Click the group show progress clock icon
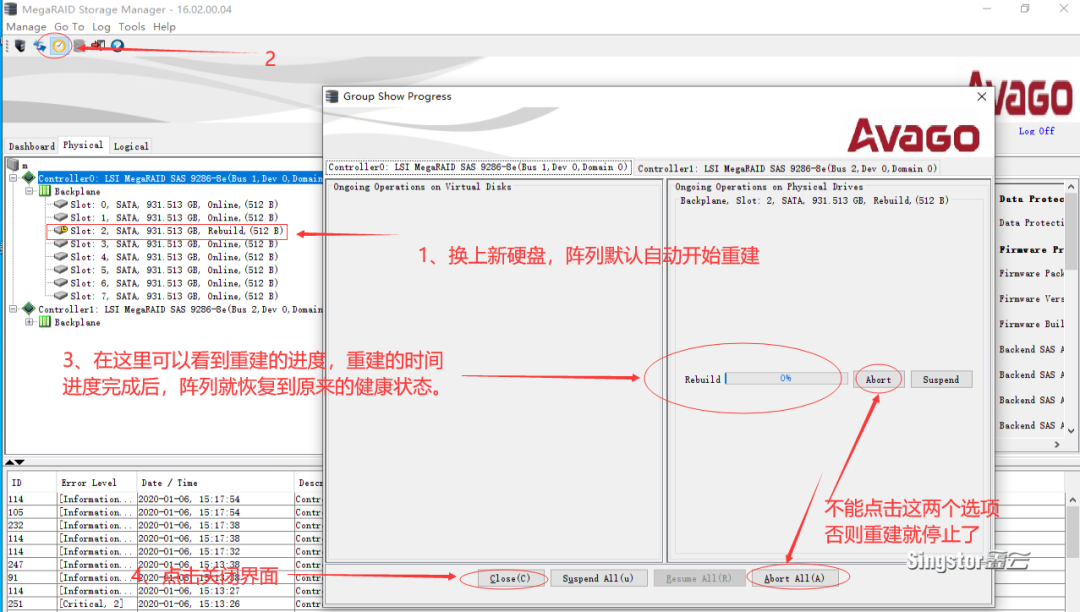This screenshot has height=612, width=1080. [x=59, y=46]
